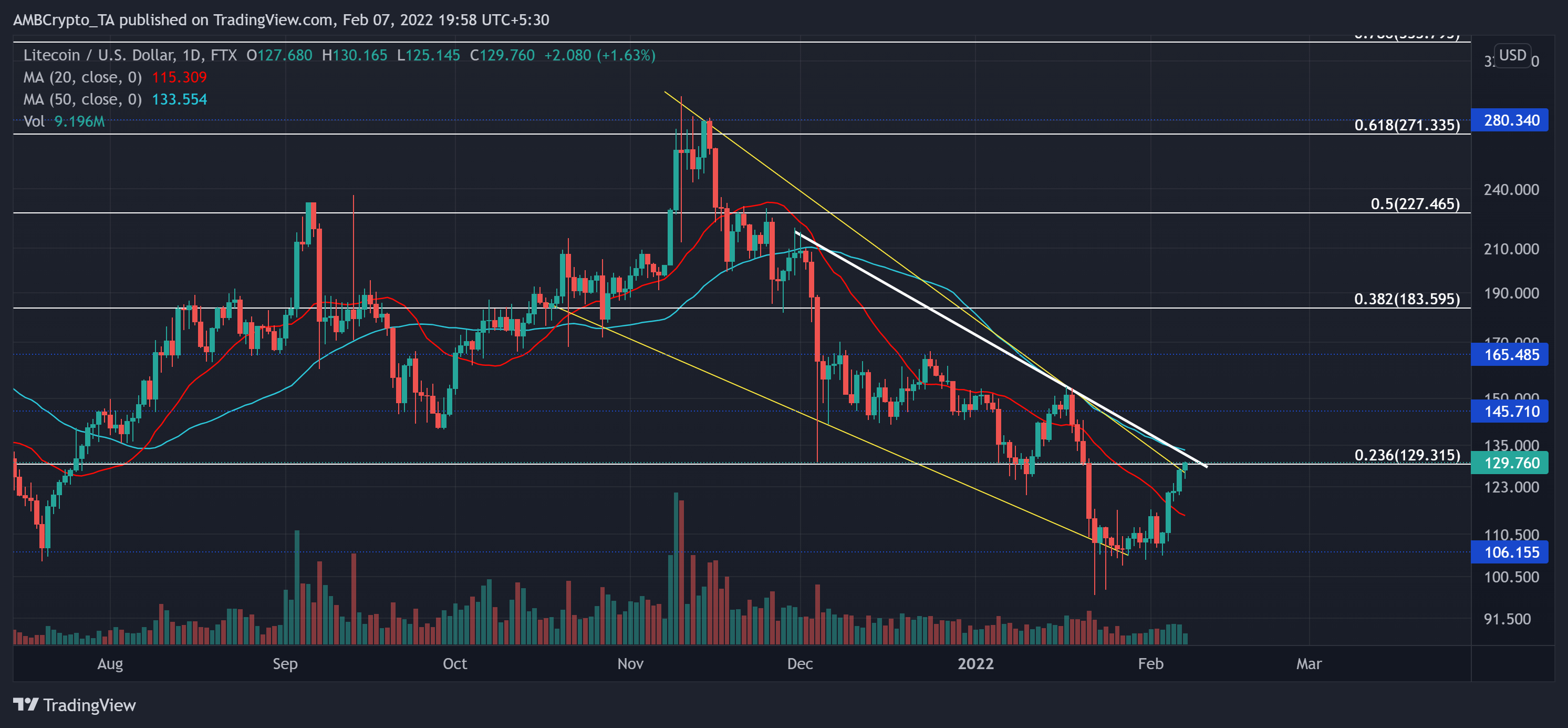Screen dimensions: 1568x728
Task: Click the 0.5(227.465) Fibonacci label
Action: click(x=1415, y=203)
